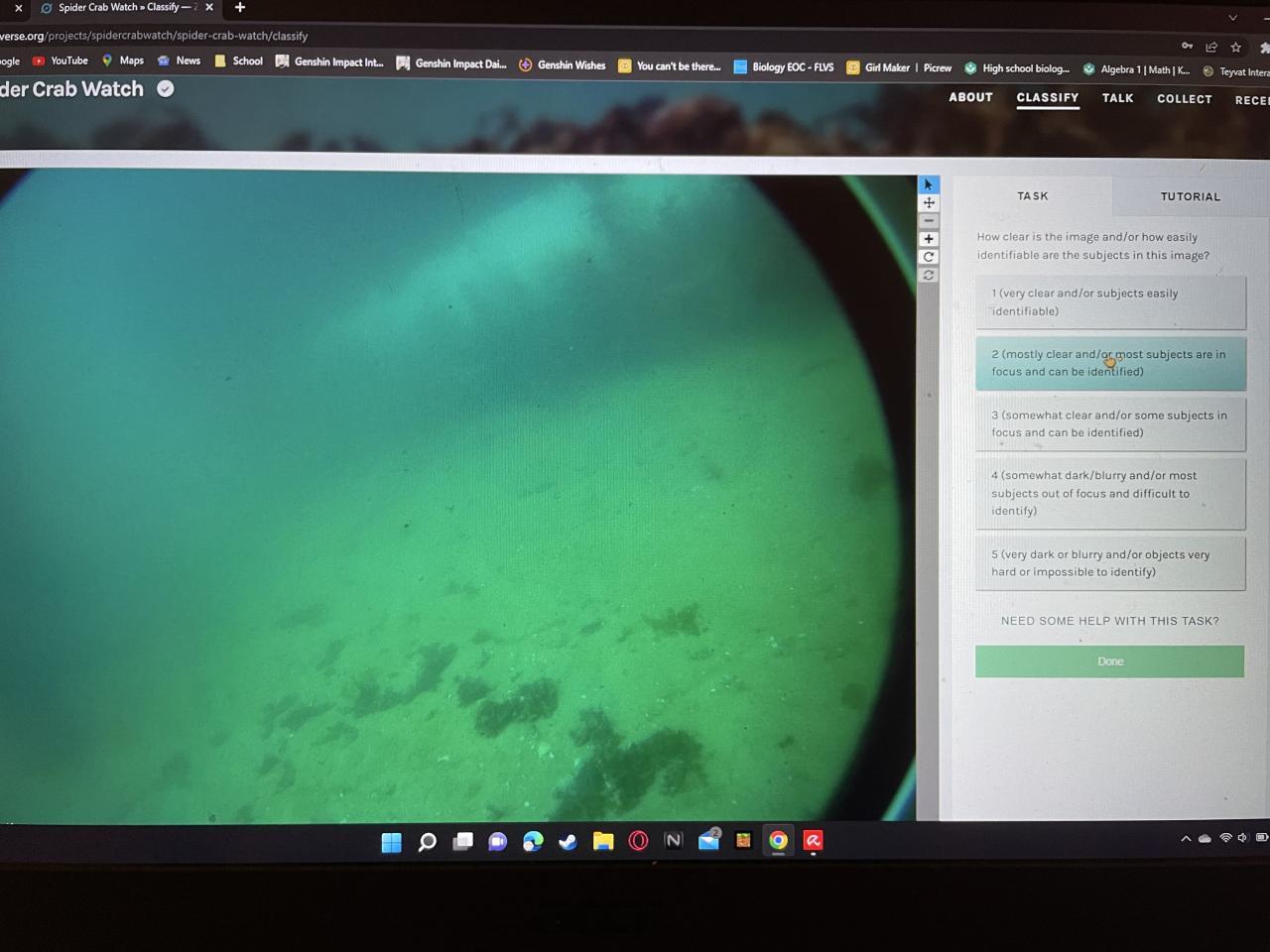Open Need some help with this task
The height and width of the screenshot is (952, 1270).
(1109, 621)
